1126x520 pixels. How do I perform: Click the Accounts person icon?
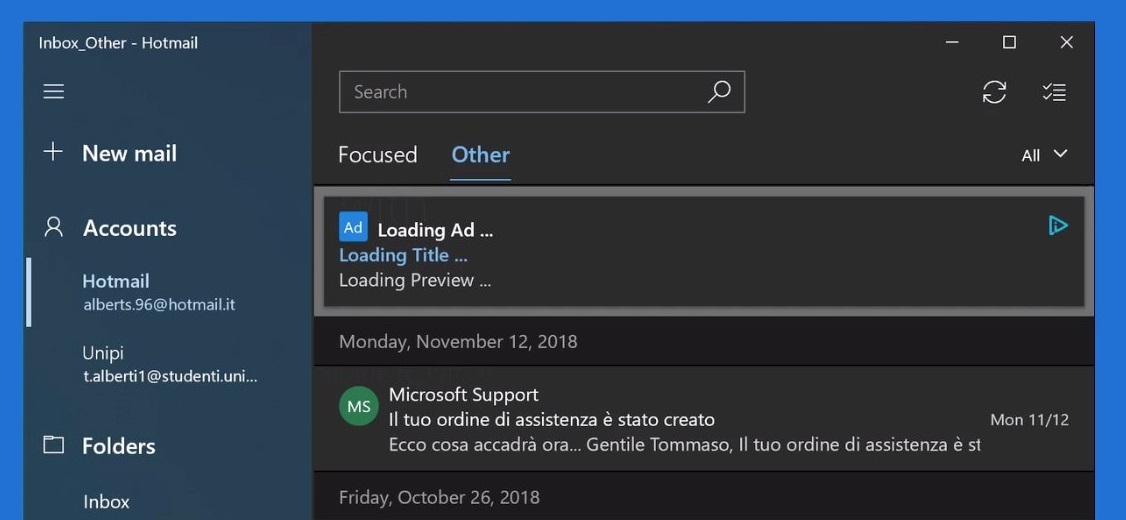54,228
